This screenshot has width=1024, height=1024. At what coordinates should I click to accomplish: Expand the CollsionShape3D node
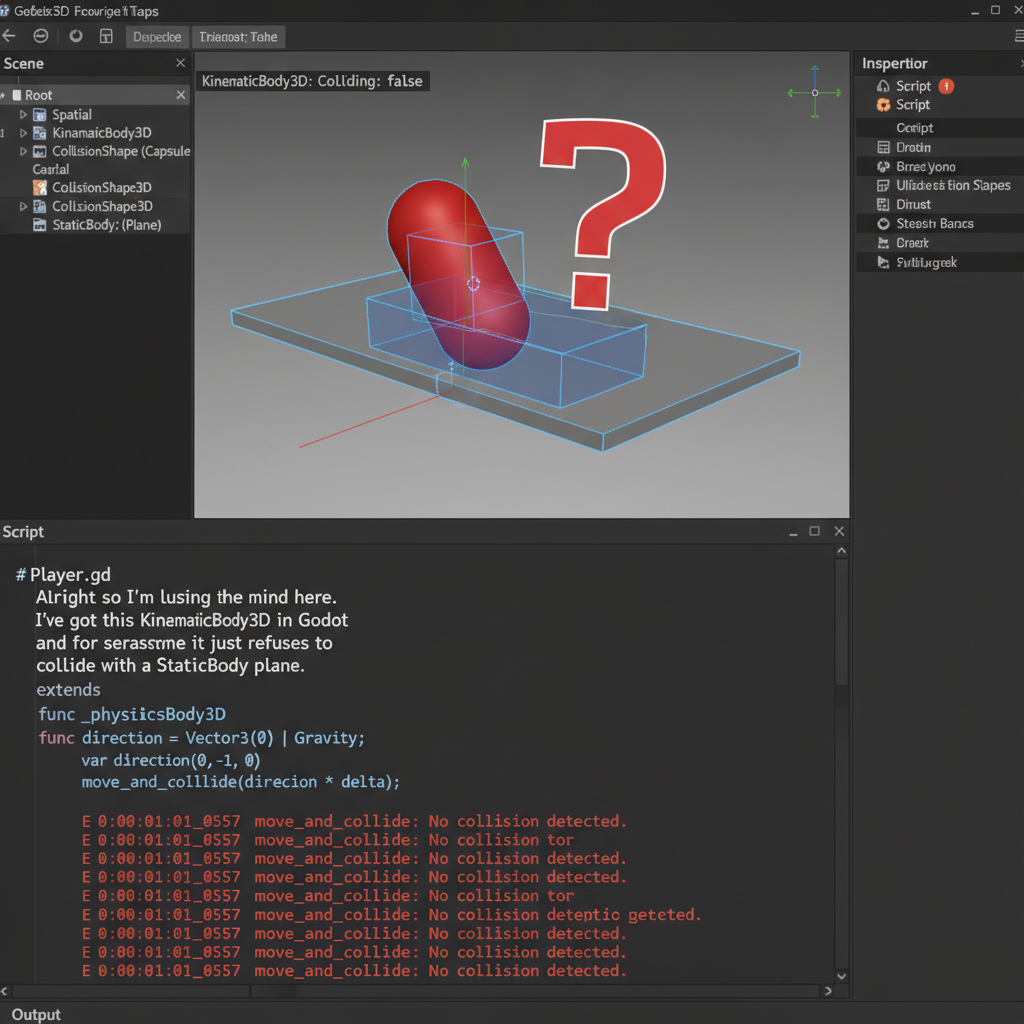(24, 206)
